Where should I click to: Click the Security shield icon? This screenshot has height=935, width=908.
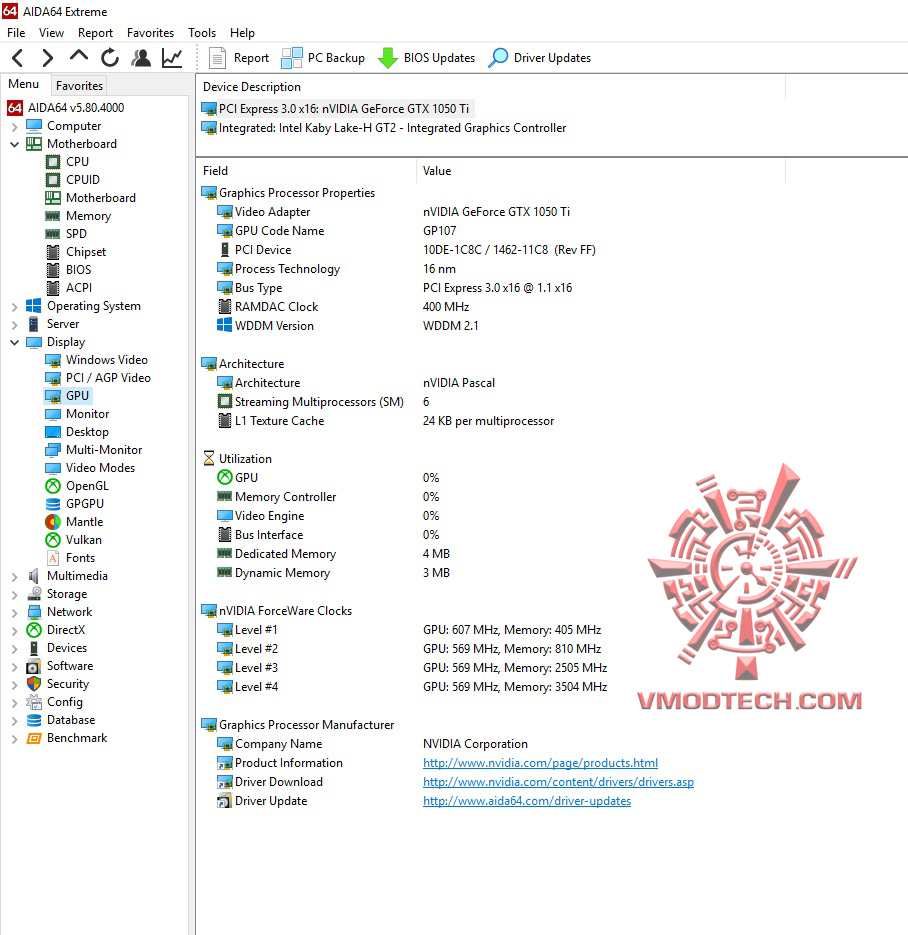(34, 684)
